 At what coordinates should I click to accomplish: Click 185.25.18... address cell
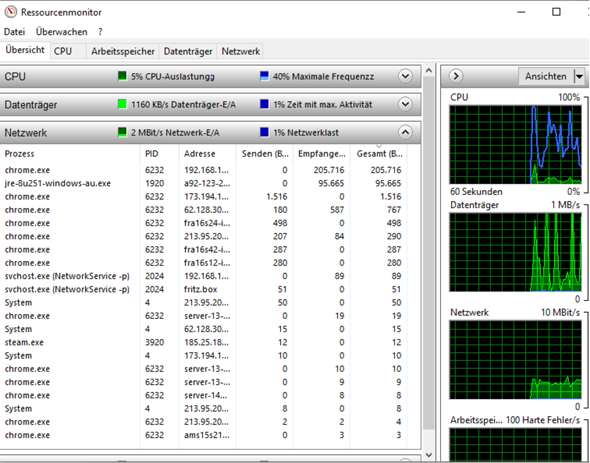point(206,343)
